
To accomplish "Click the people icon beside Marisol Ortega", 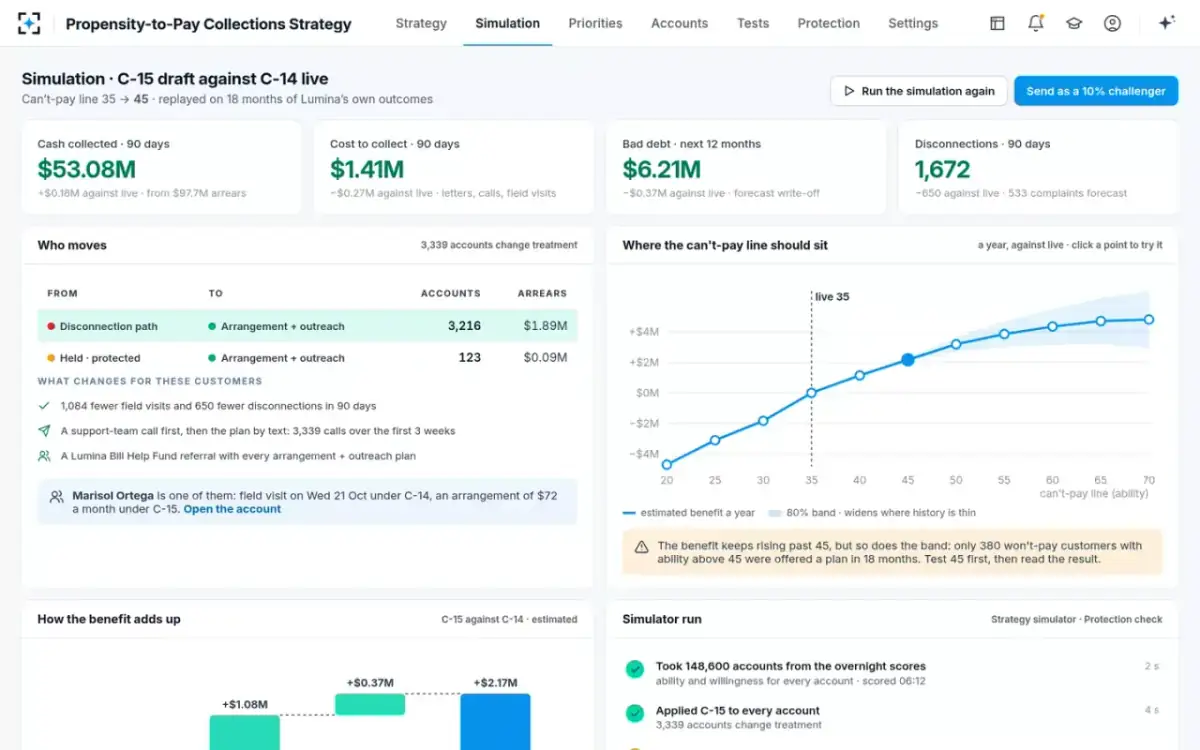I will pyautogui.click(x=57, y=496).
